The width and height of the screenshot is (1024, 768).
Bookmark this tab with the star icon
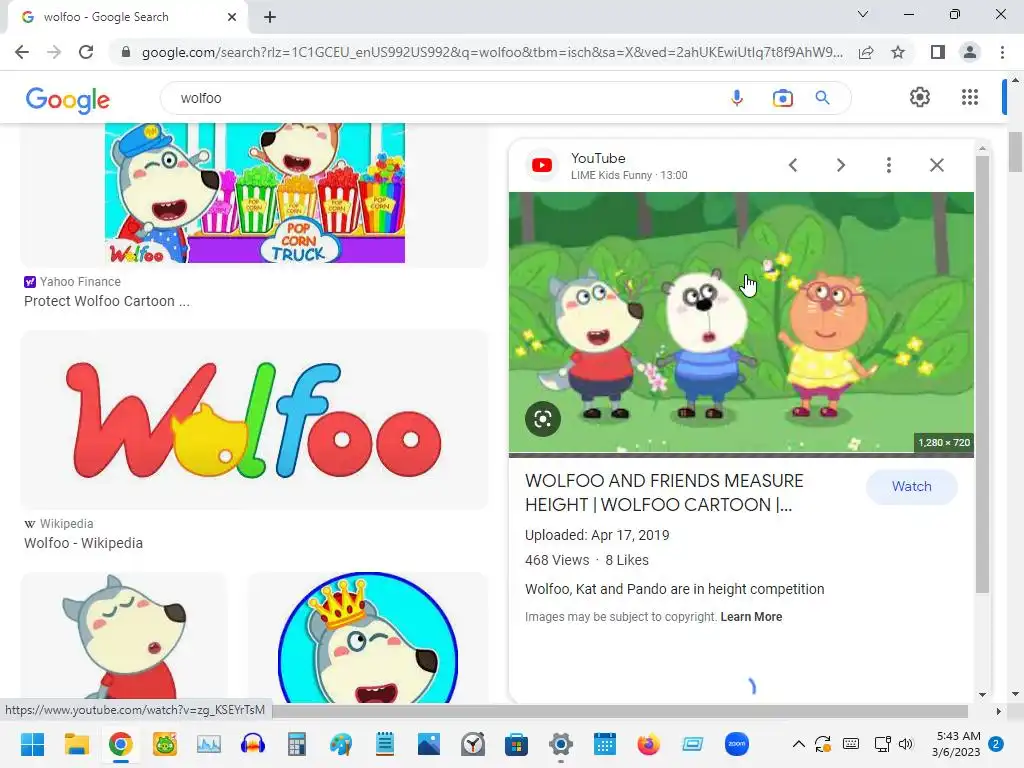[x=898, y=52]
